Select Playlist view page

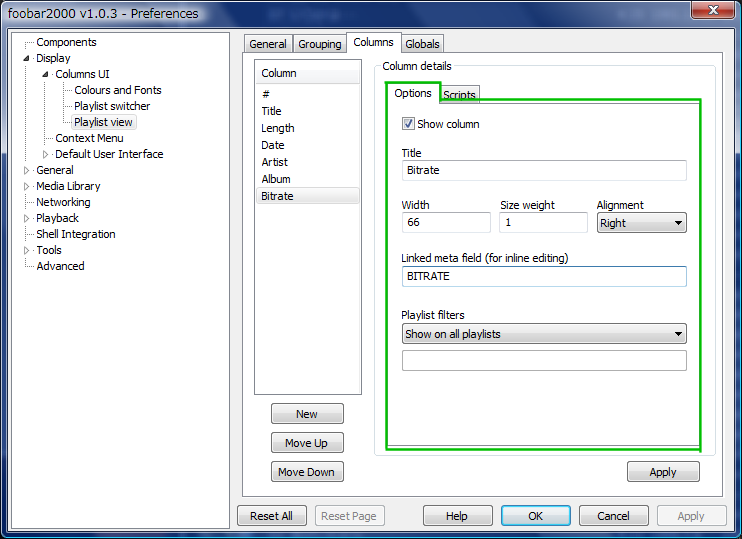[103, 122]
